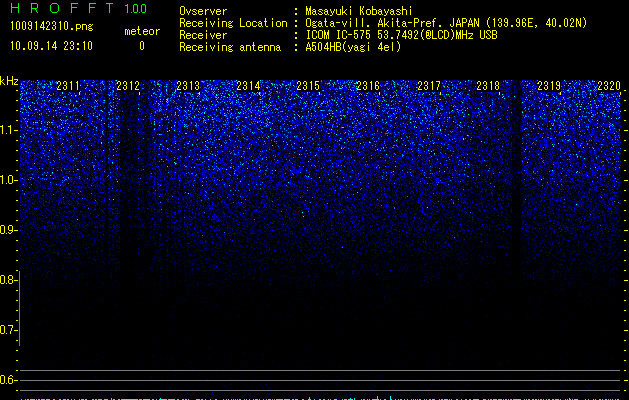Click the kHz axis unit label

pos(9,81)
